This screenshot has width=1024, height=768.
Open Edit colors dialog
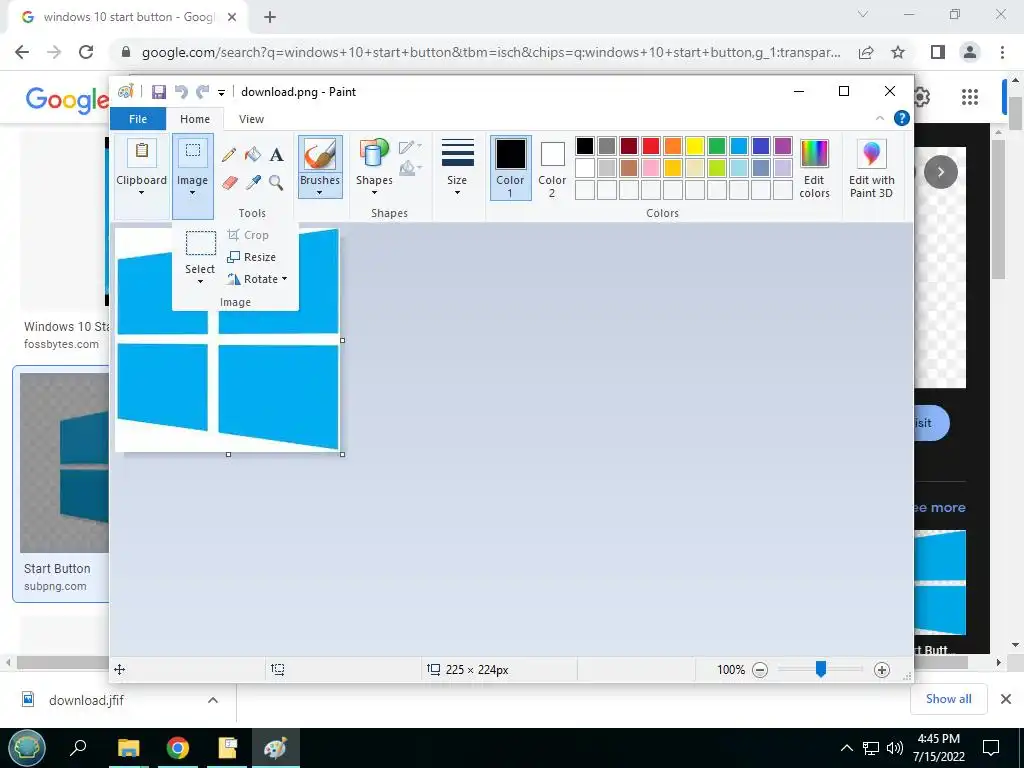[814, 168]
